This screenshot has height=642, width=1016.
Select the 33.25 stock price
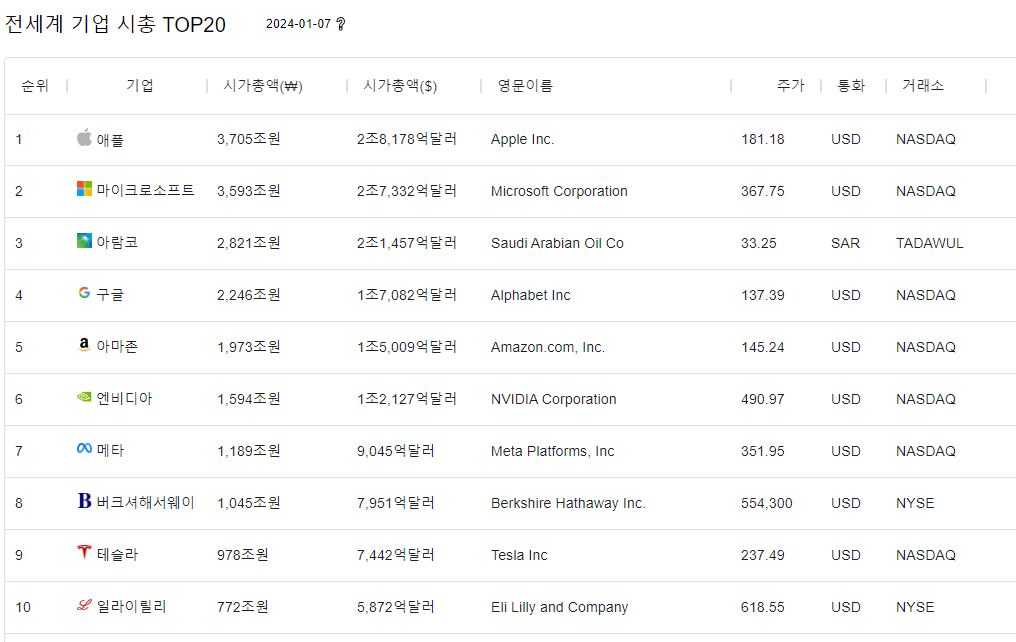point(759,243)
